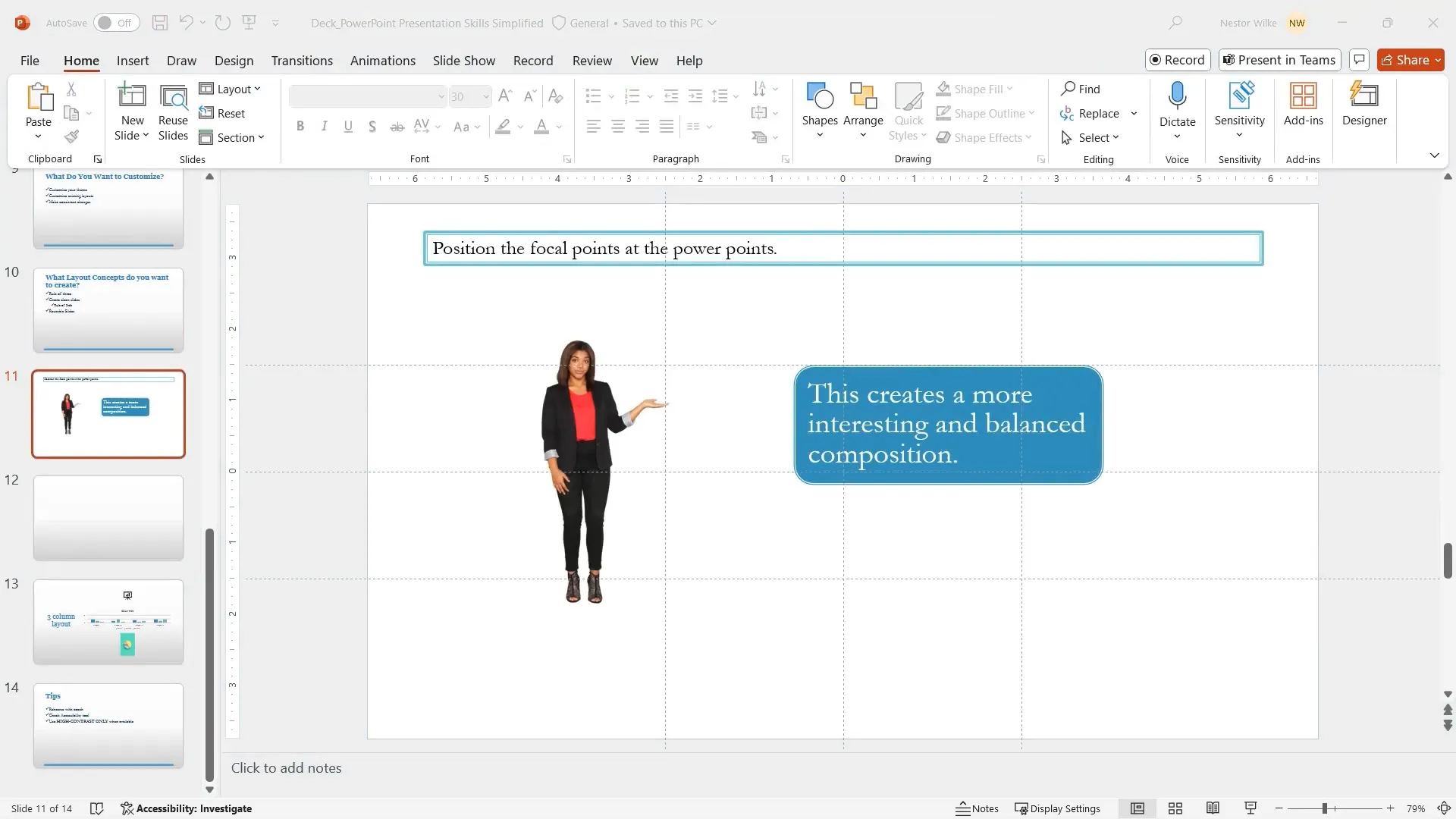This screenshot has height=819, width=1456.
Task: Click the zoom slider handle
Action: tap(1325, 808)
